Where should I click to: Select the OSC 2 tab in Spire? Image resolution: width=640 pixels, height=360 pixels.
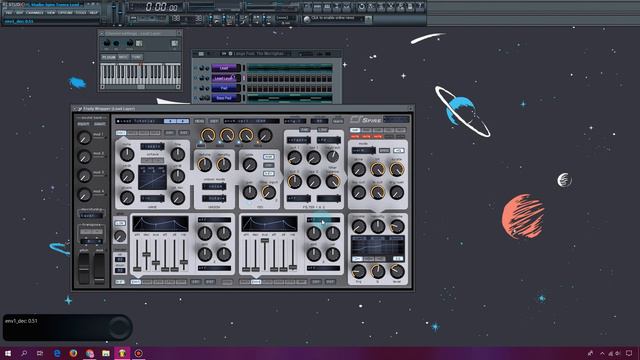point(132,133)
